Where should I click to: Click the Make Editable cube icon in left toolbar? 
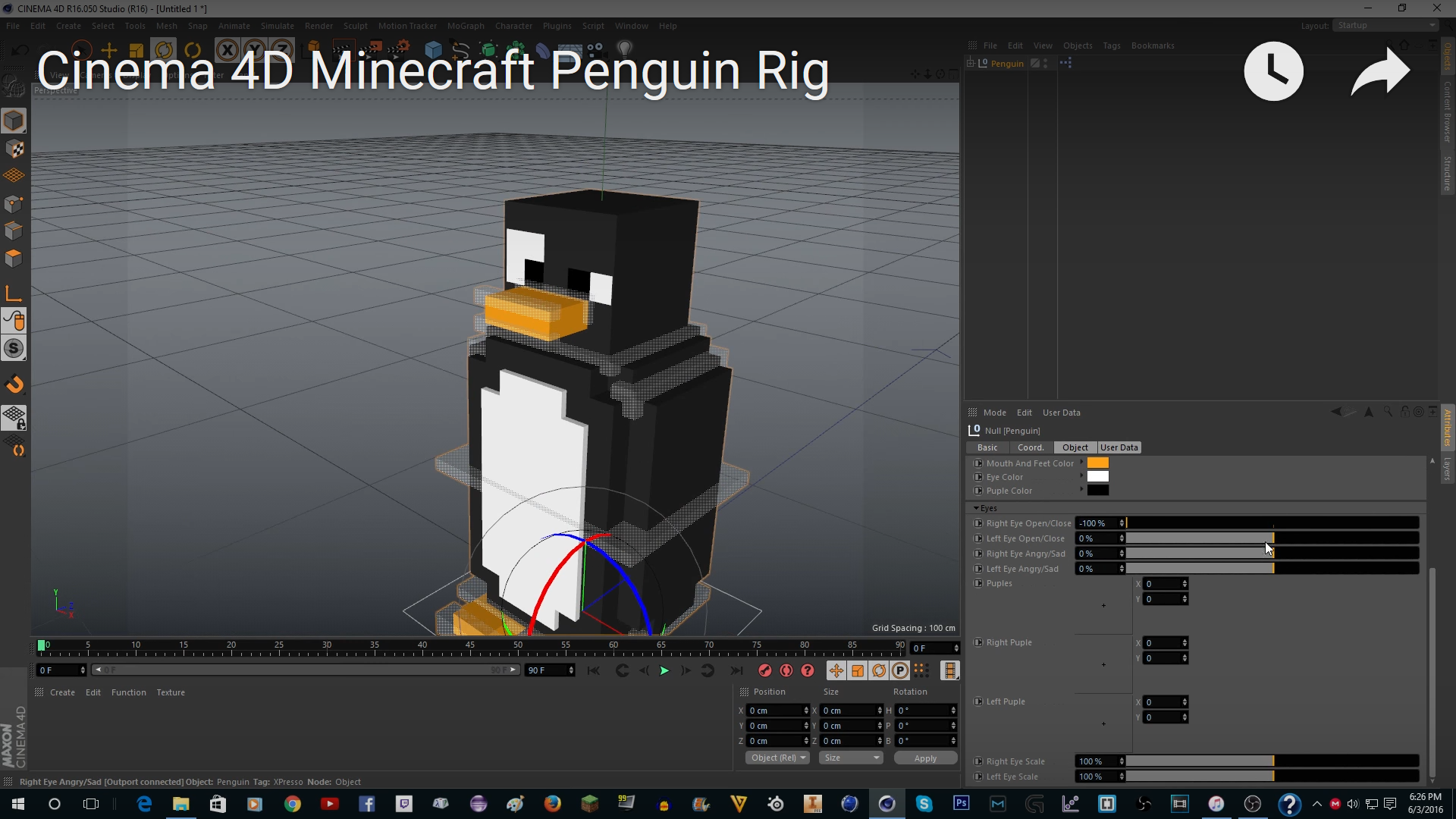click(x=14, y=121)
